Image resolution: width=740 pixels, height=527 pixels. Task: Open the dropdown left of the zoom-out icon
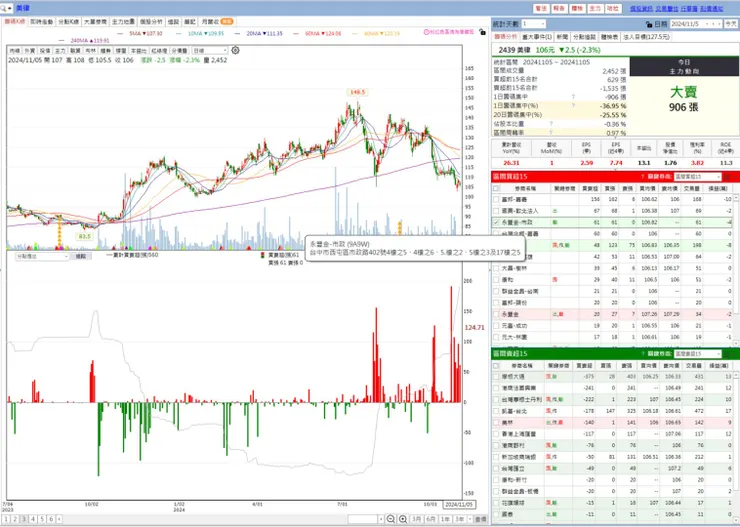click(381, 519)
